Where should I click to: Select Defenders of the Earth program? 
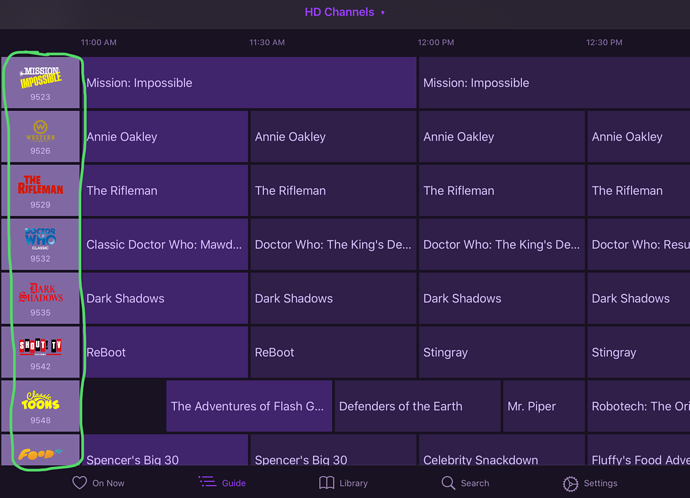pos(418,406)
